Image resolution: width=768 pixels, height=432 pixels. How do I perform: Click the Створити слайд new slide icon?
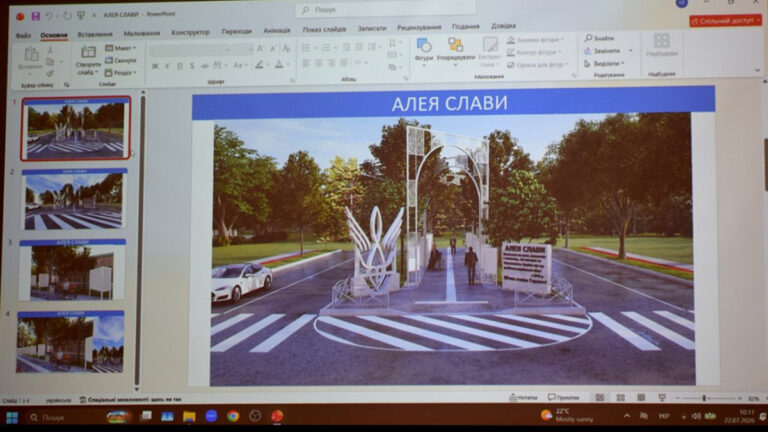(88, 51)
